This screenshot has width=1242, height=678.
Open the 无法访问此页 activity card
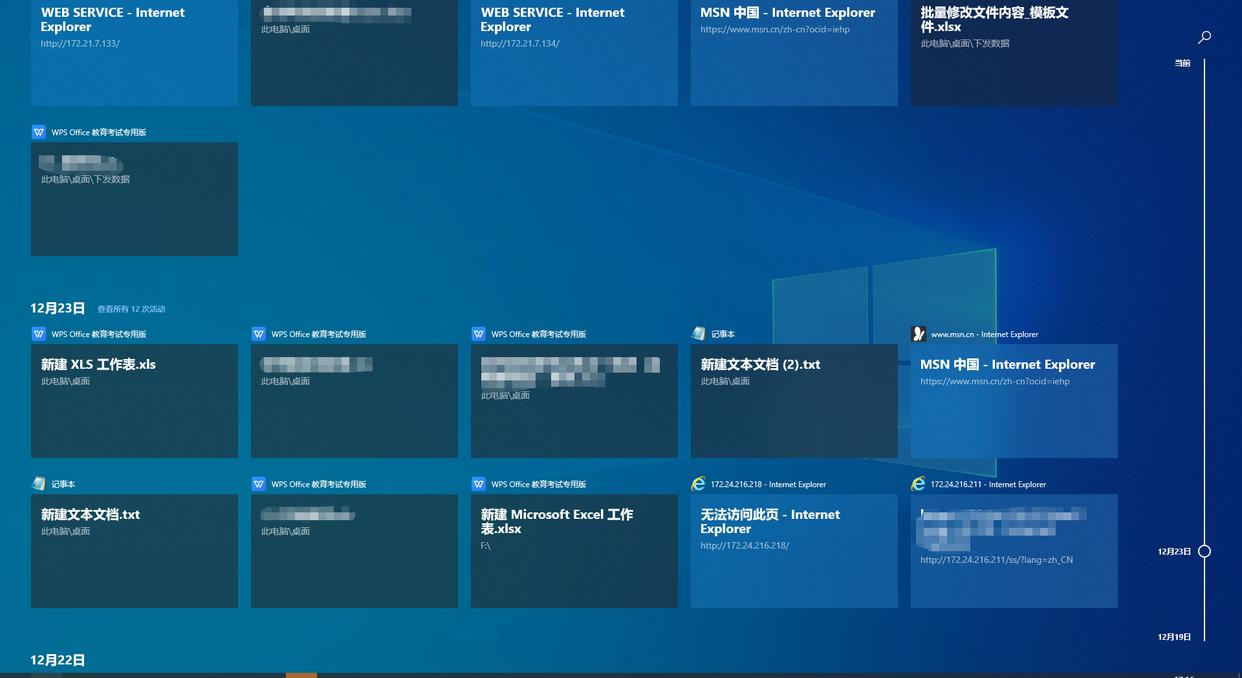pos(794,550)
